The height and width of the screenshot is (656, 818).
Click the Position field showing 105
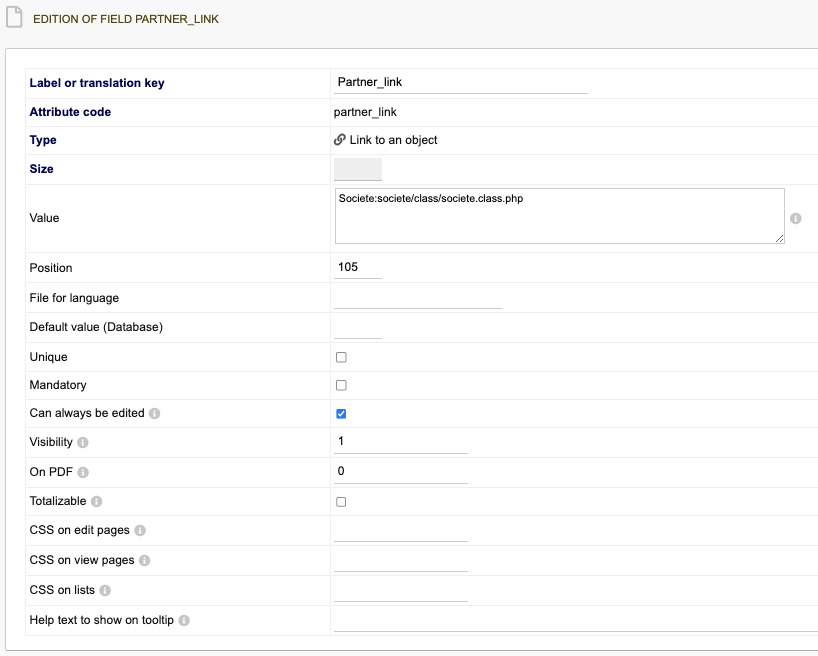tap(358, 267)
